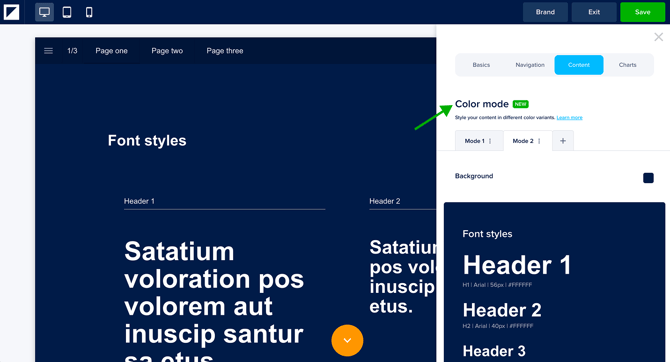Click the Header 2 column label in preview

click(385, 201)
